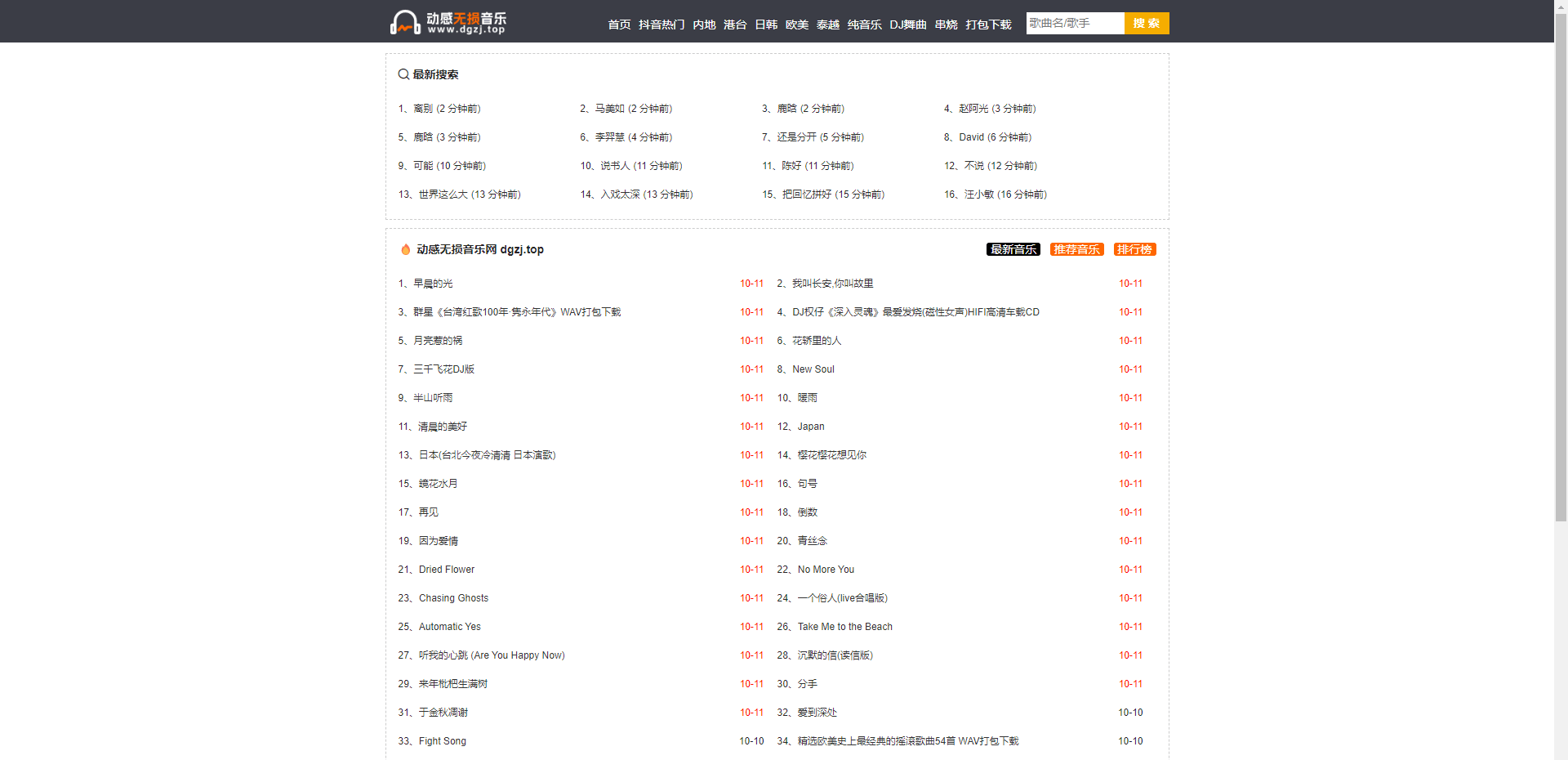
Task: Open the 打包下载 menu item
Action: click(x=989, y=25)
